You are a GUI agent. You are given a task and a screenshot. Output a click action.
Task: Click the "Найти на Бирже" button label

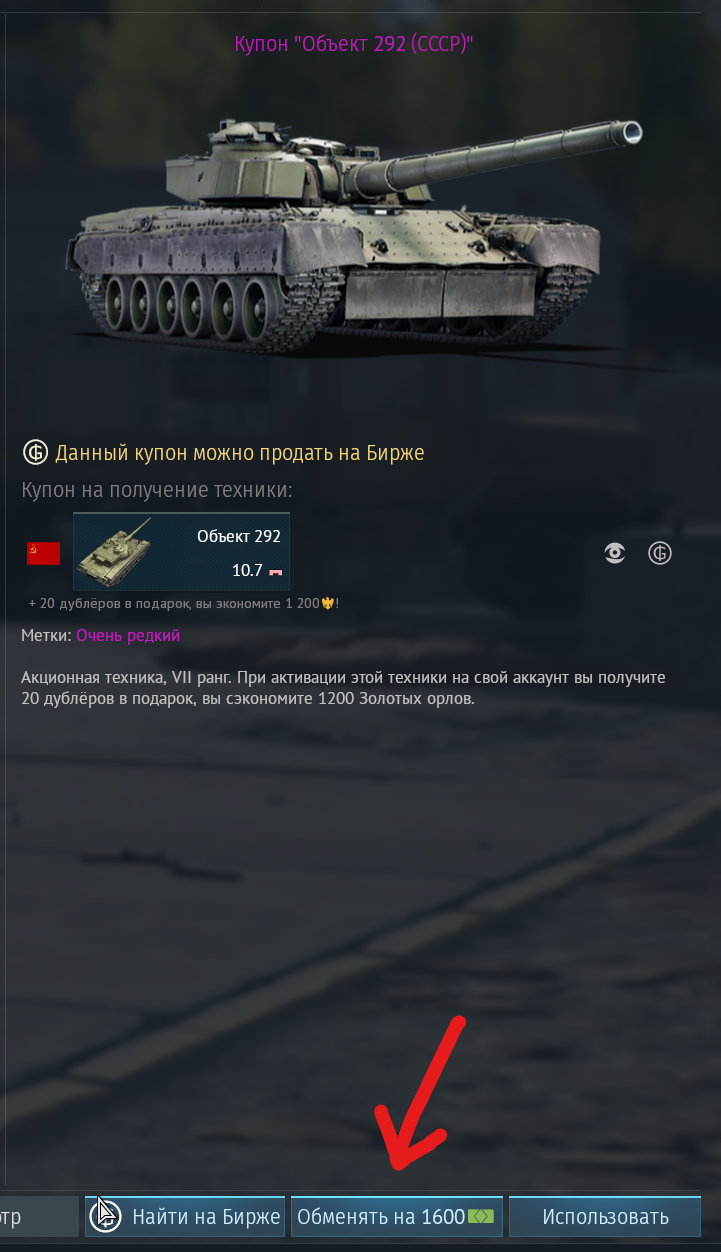(207, 1217)
